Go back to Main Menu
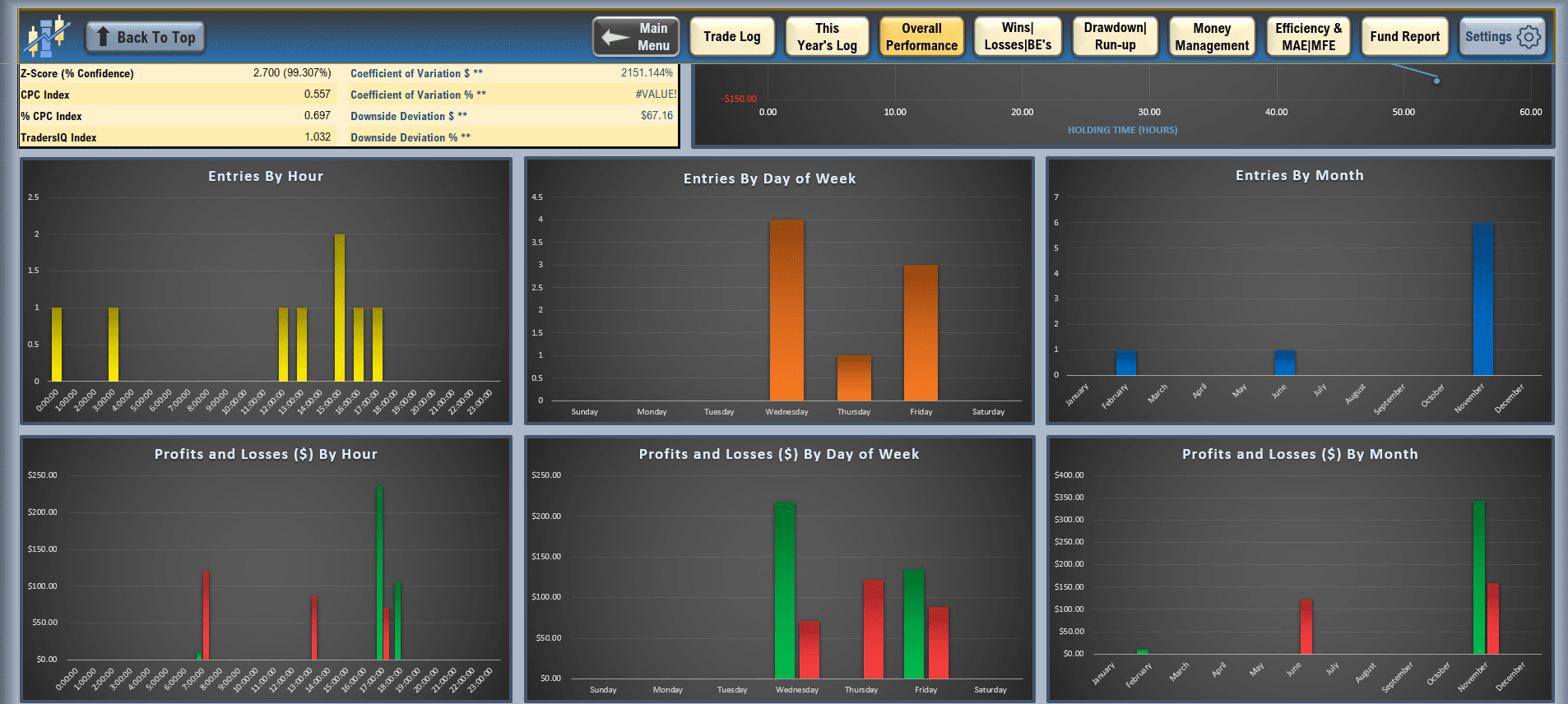 636,37
